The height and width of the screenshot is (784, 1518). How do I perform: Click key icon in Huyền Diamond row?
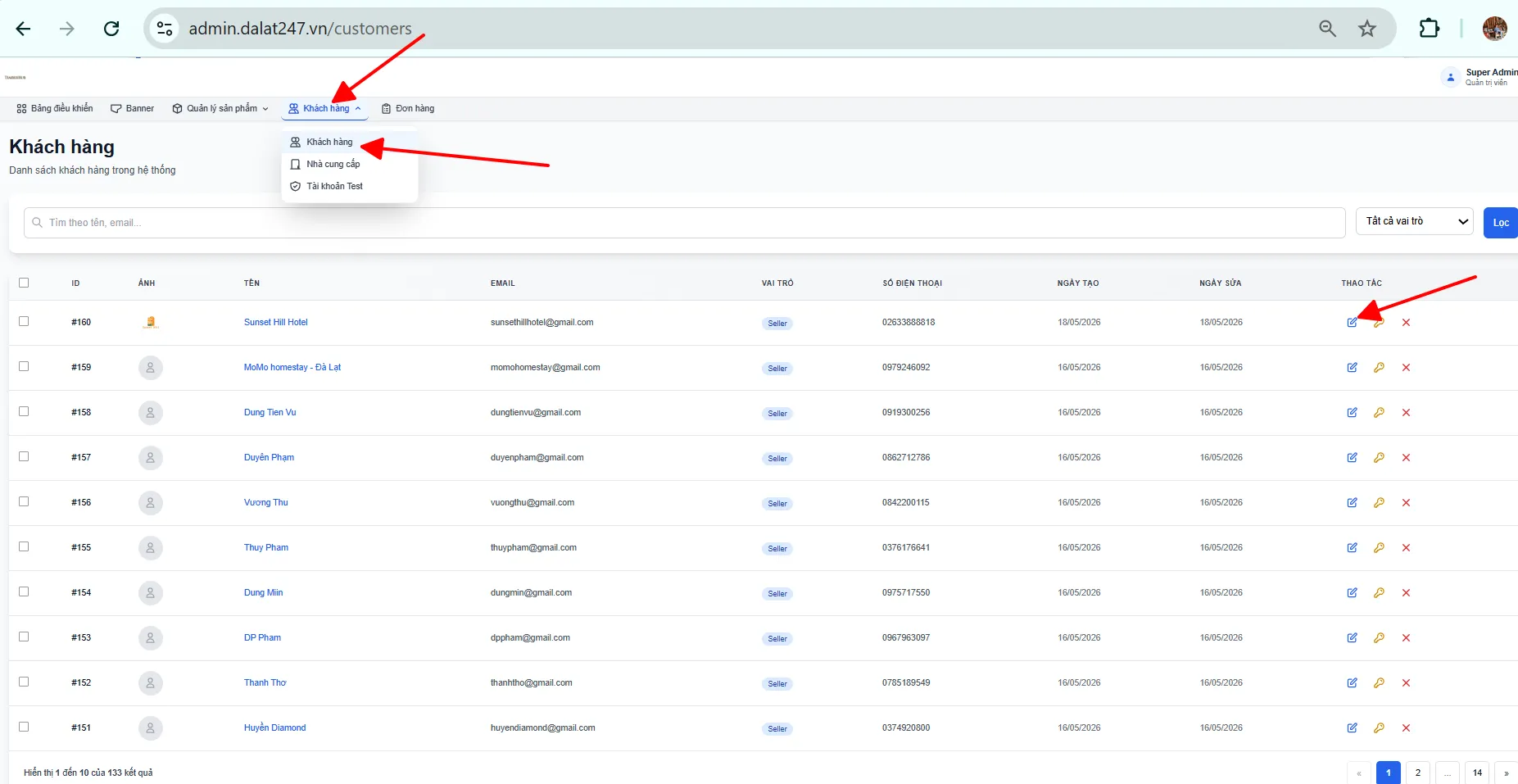coord(1379,727)
